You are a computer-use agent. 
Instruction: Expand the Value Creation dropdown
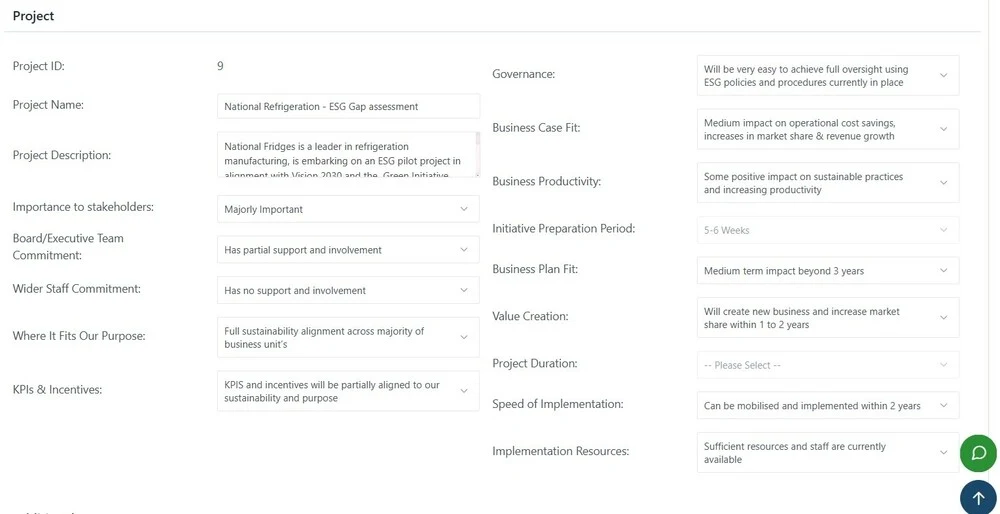click(x=827, y=318)
